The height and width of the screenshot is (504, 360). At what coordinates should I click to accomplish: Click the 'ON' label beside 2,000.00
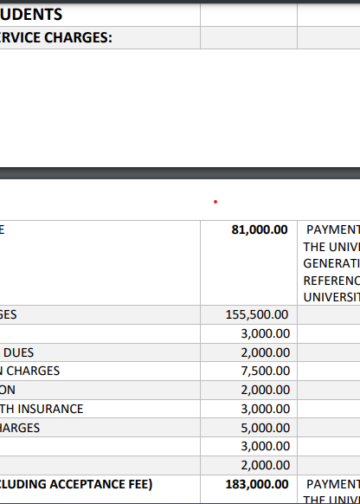[8, 390]
